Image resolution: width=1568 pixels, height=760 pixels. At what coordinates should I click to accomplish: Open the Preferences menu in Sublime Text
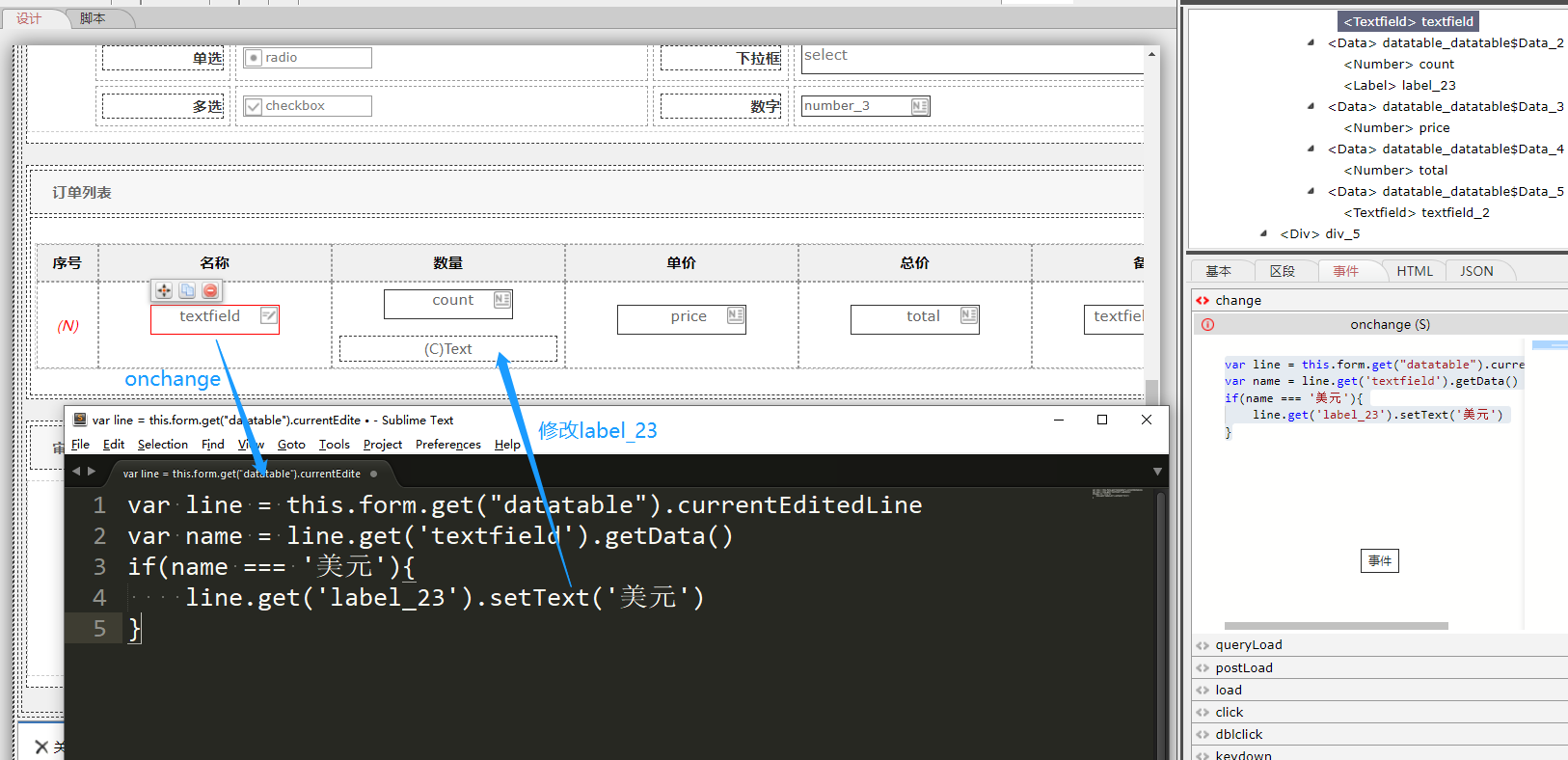click(448, 445)
